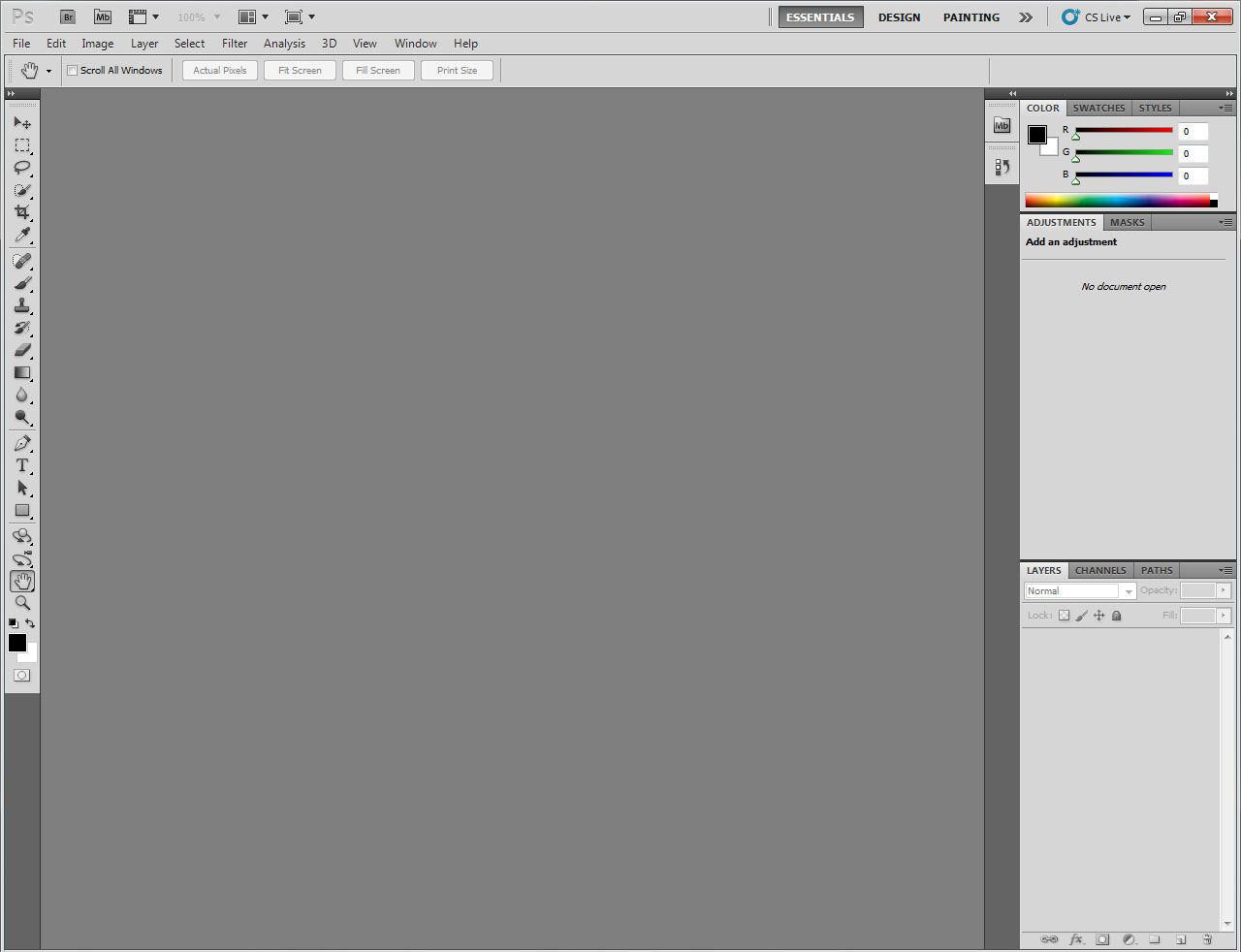Select the Pen tool
This screenshot has height=952, width=1241.
[x=22, y=443]
